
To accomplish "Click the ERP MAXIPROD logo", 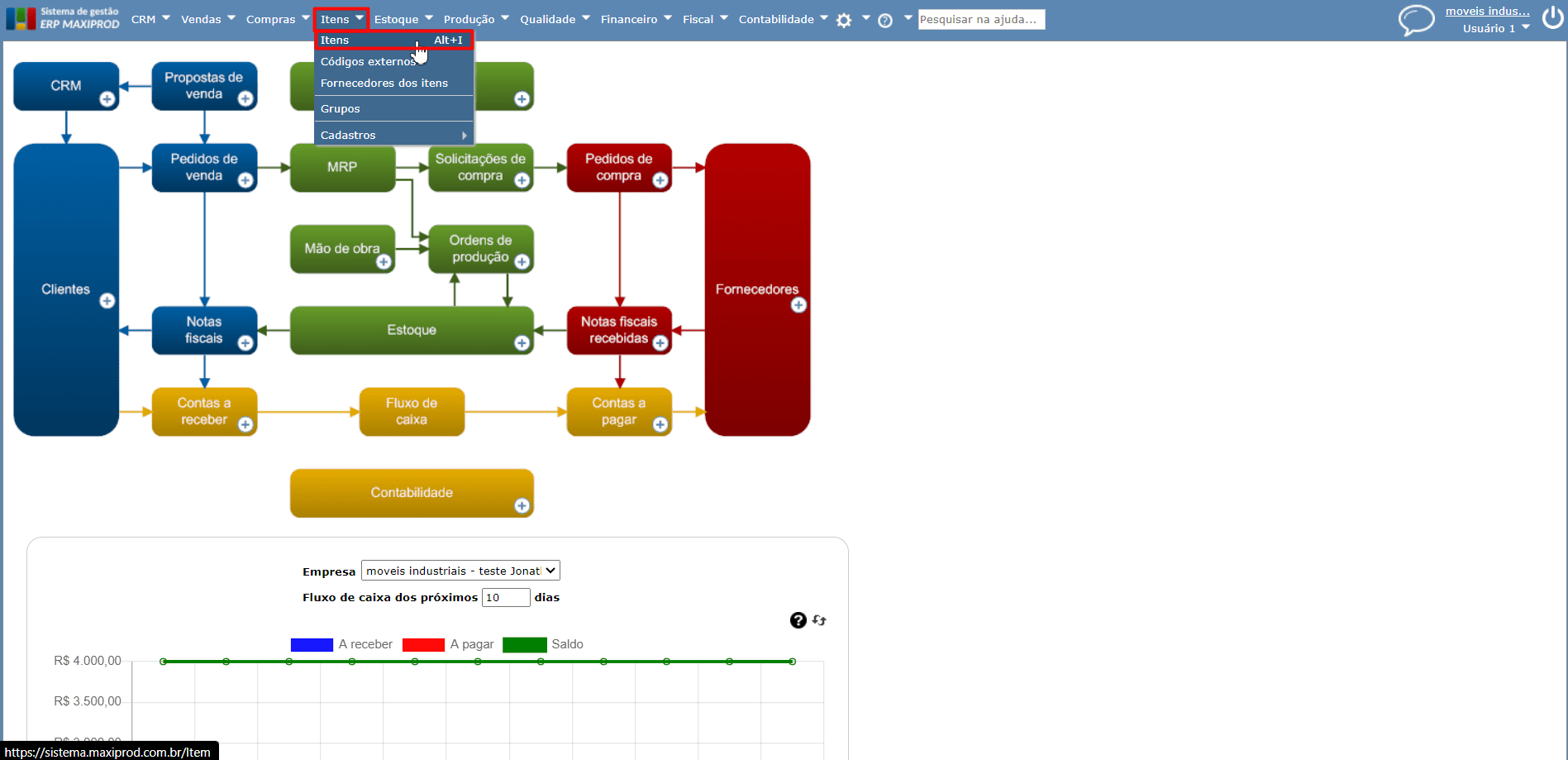I will (x=63, y=18).
